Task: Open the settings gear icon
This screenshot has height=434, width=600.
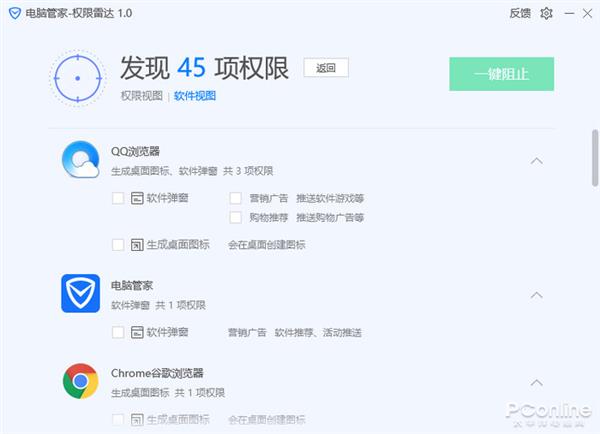Action: 546,13
